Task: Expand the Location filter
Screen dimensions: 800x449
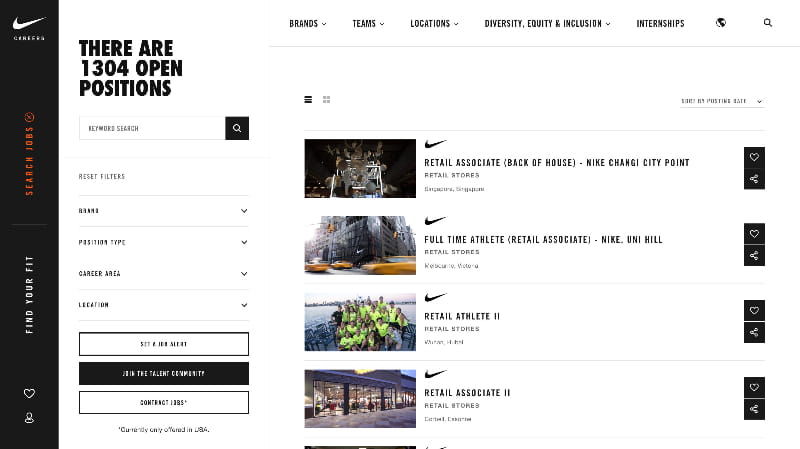Action: pyautogui.click(x=163, y=305)
